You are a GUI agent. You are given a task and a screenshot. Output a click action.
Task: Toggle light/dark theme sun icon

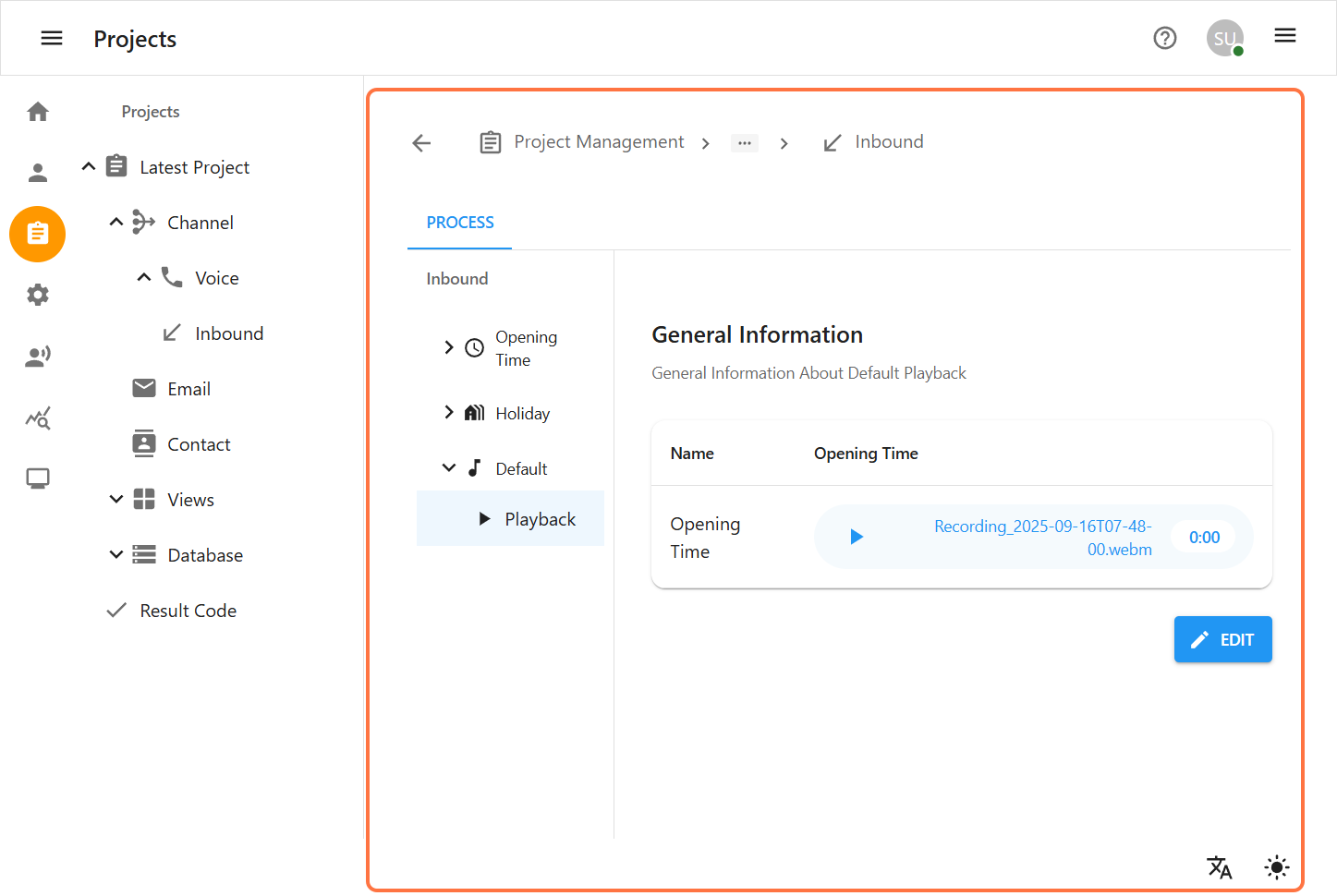pyautogui.click(x=1276, y=866)
